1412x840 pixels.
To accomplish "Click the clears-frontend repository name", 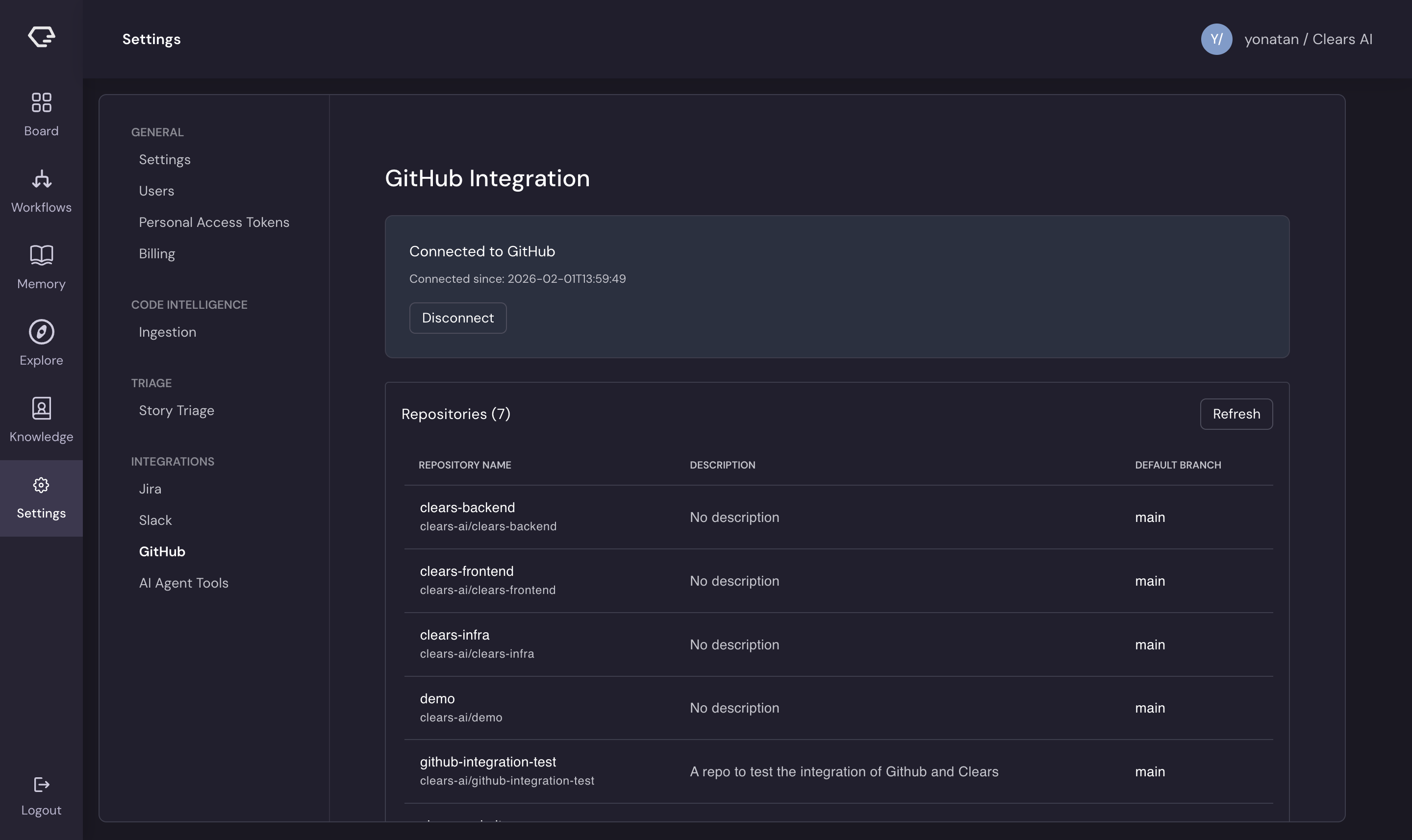I will point(467,571).
